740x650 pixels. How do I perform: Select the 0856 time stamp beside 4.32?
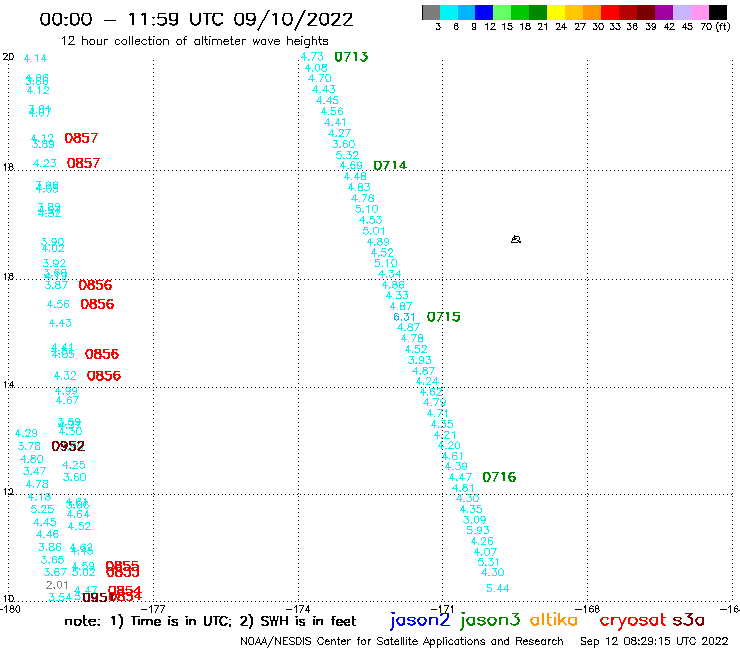104,376
